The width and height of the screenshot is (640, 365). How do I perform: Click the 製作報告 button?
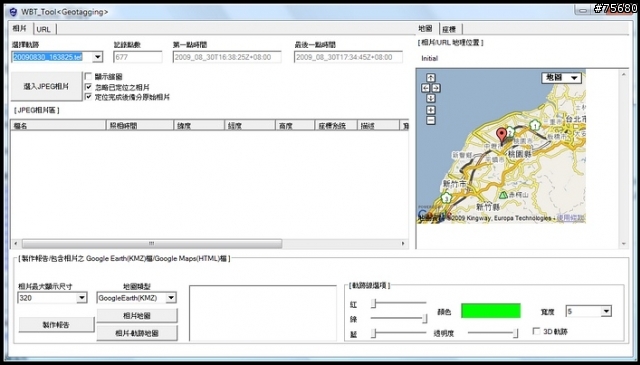[x=56, y=325]
